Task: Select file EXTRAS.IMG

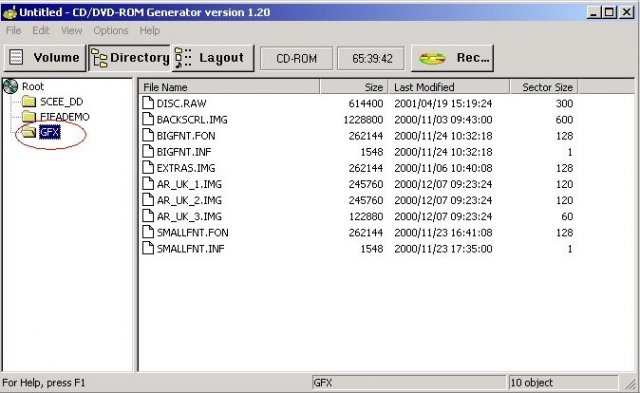Action: (186, 168)
